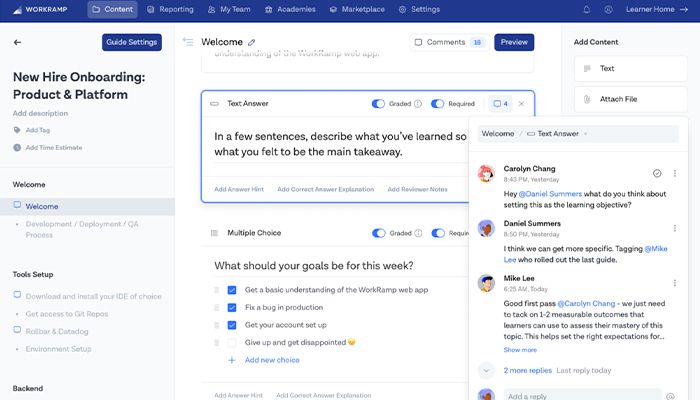Open the user profile icon
Image resolution: width=700 pixels, height=400 pixels.
point(608,9)
